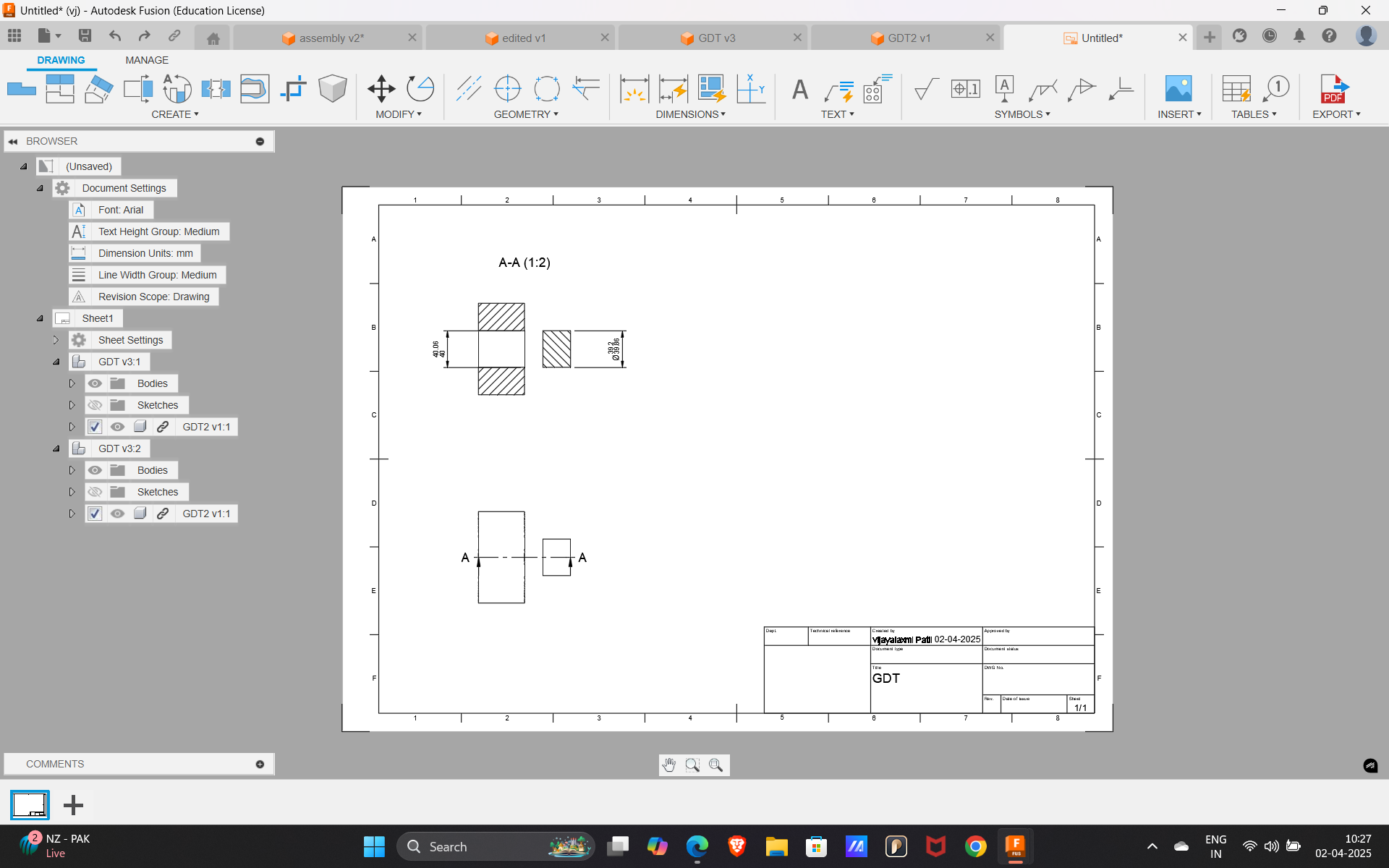1389x868 pixels.
Task: Open the DIMENSIONS dropdown menu
Action: [690, 114]
